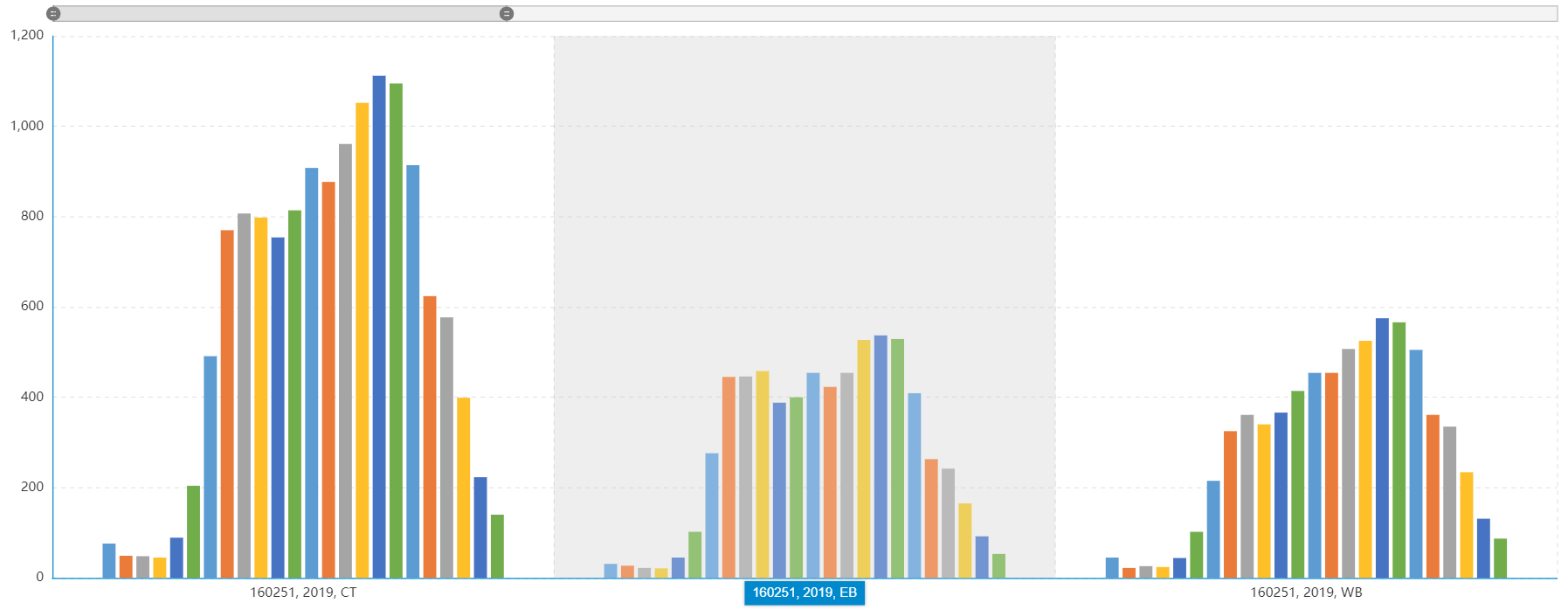Click the right handle of the range slider
This screenshot has width=1568, height=610.
[x=507, y=14]
